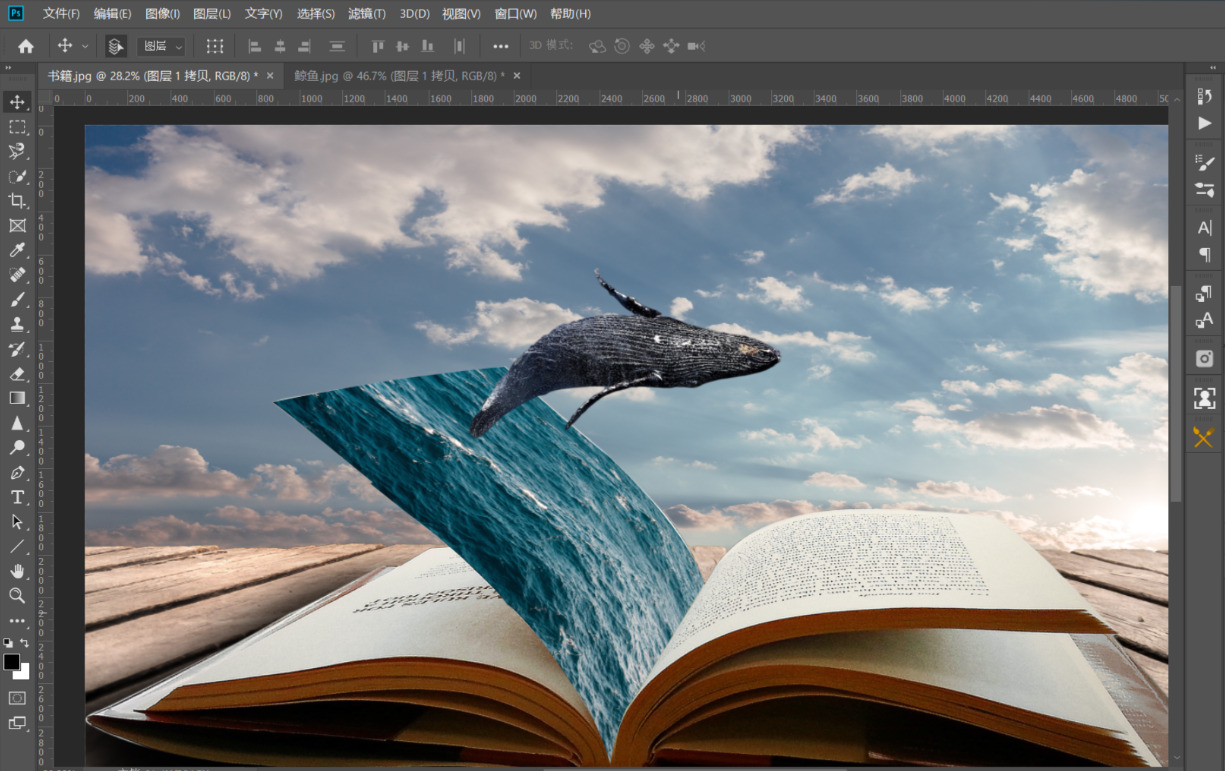
Task: Open align and distribute more options
Action: [501, 46]
